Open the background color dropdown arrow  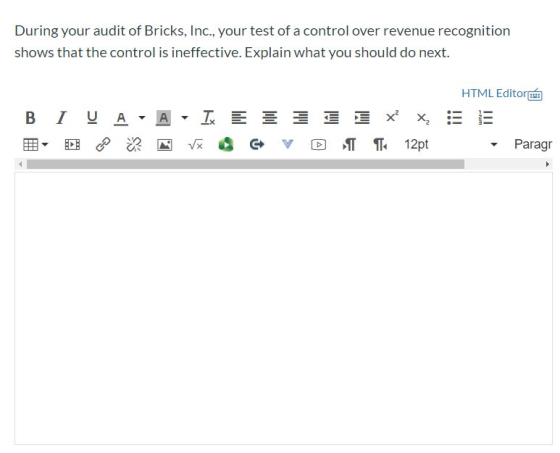click(184, 118)
